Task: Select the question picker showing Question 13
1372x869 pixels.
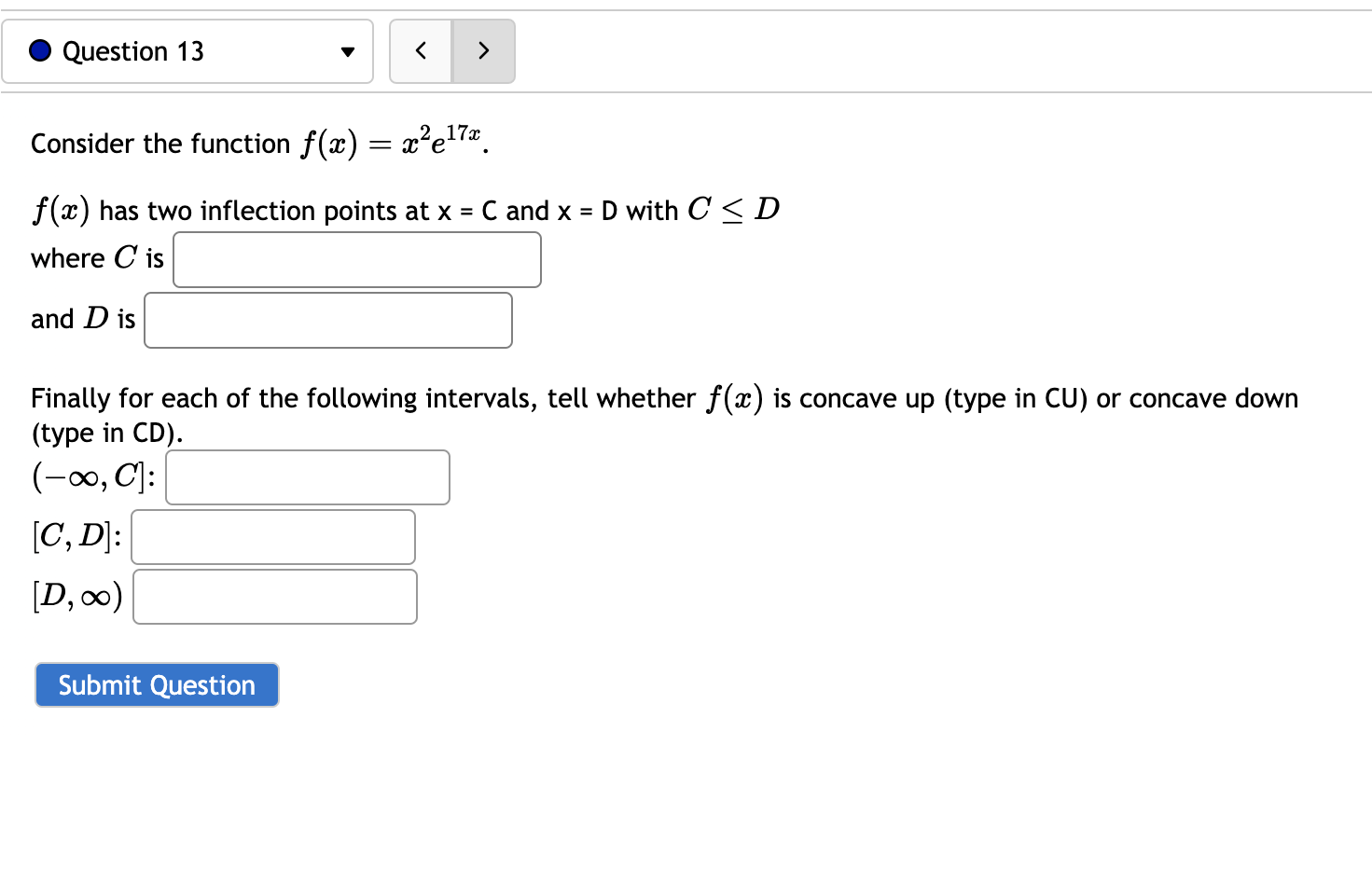Action: pos(187,51)
